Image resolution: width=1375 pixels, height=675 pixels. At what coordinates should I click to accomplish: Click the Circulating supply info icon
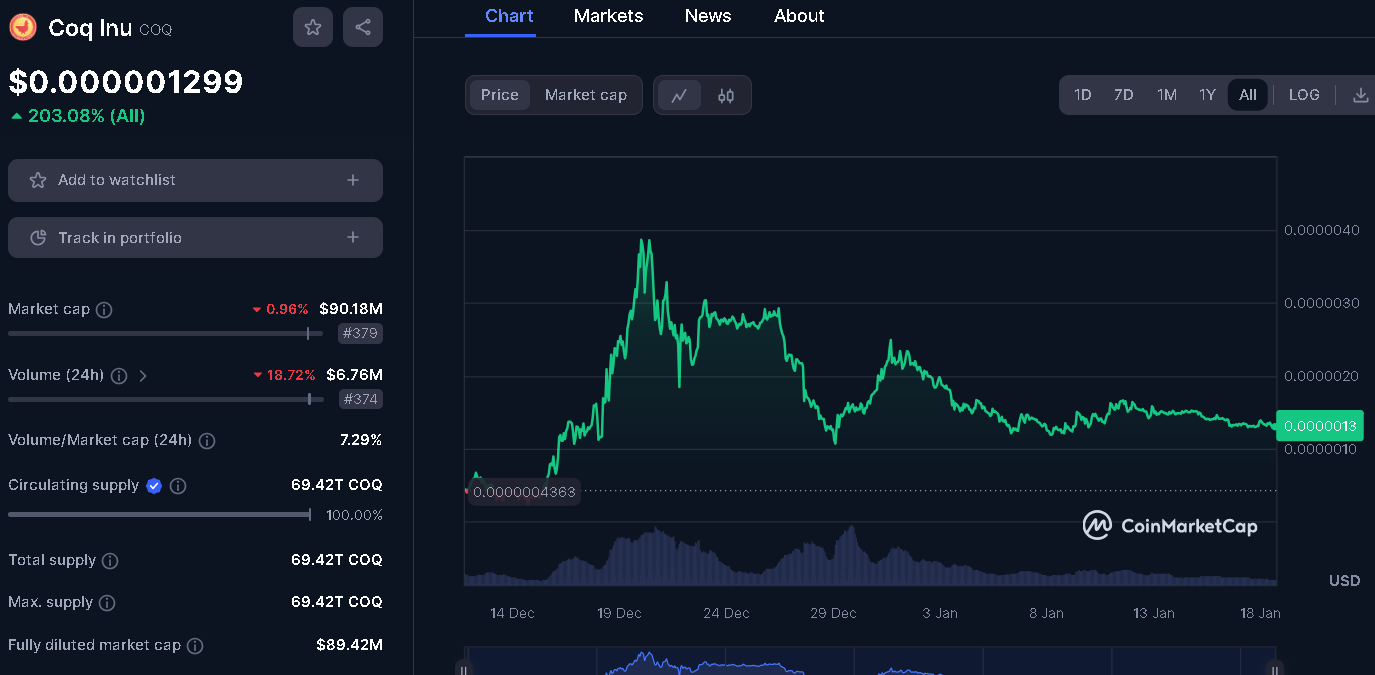(x=178, y=486)
